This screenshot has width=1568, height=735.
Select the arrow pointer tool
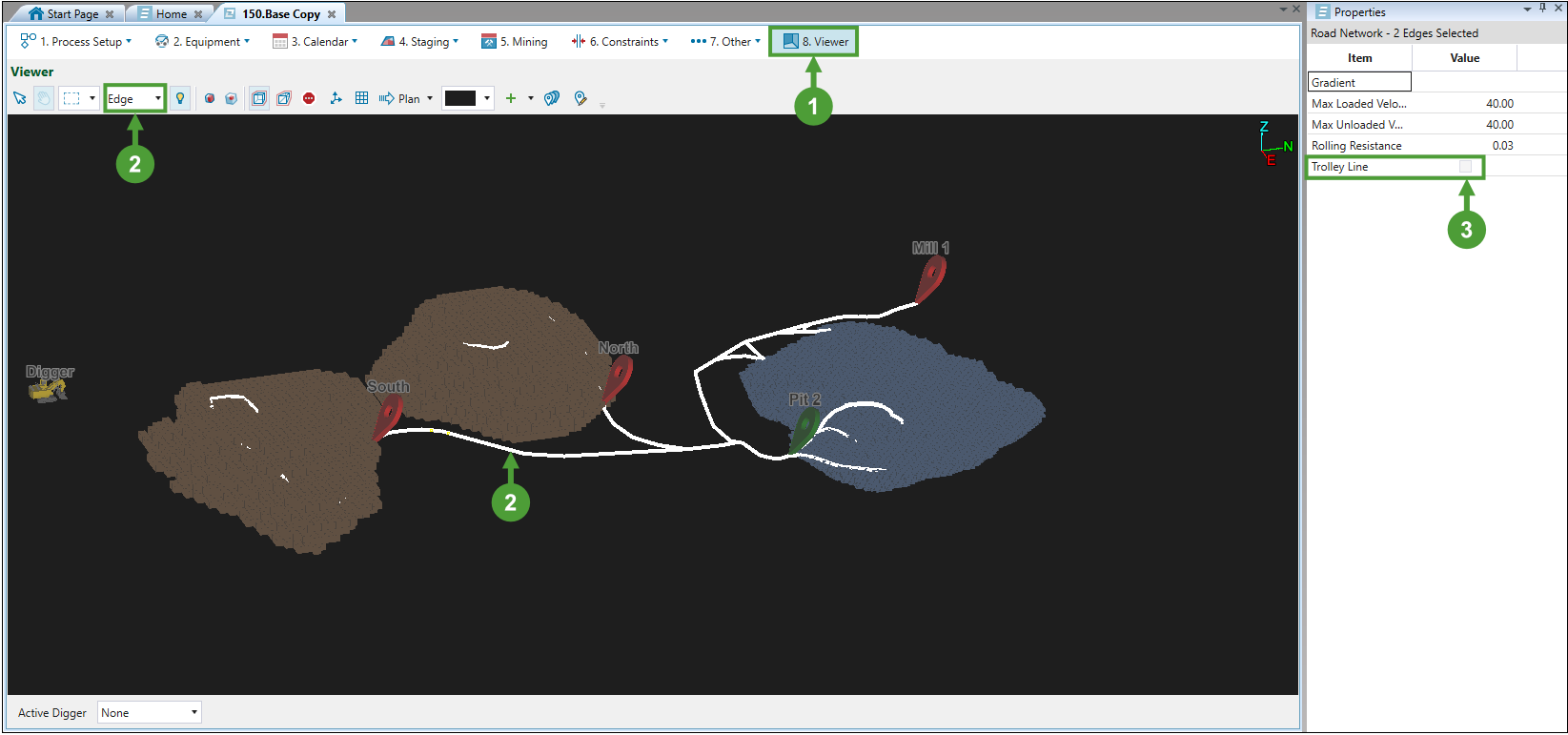click(x=20, y=98)
